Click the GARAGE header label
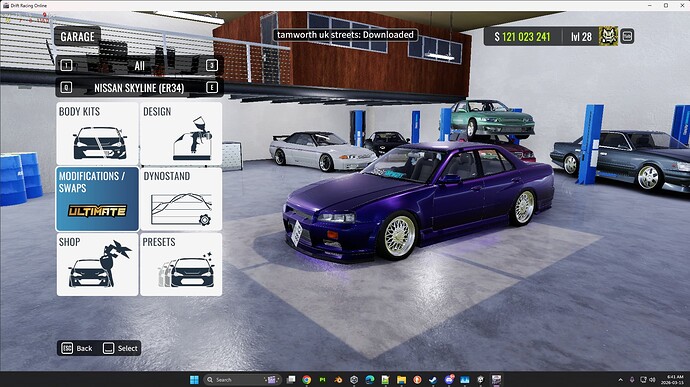The width and height of the screenshot is (690, 387). (x=77, y=37)
